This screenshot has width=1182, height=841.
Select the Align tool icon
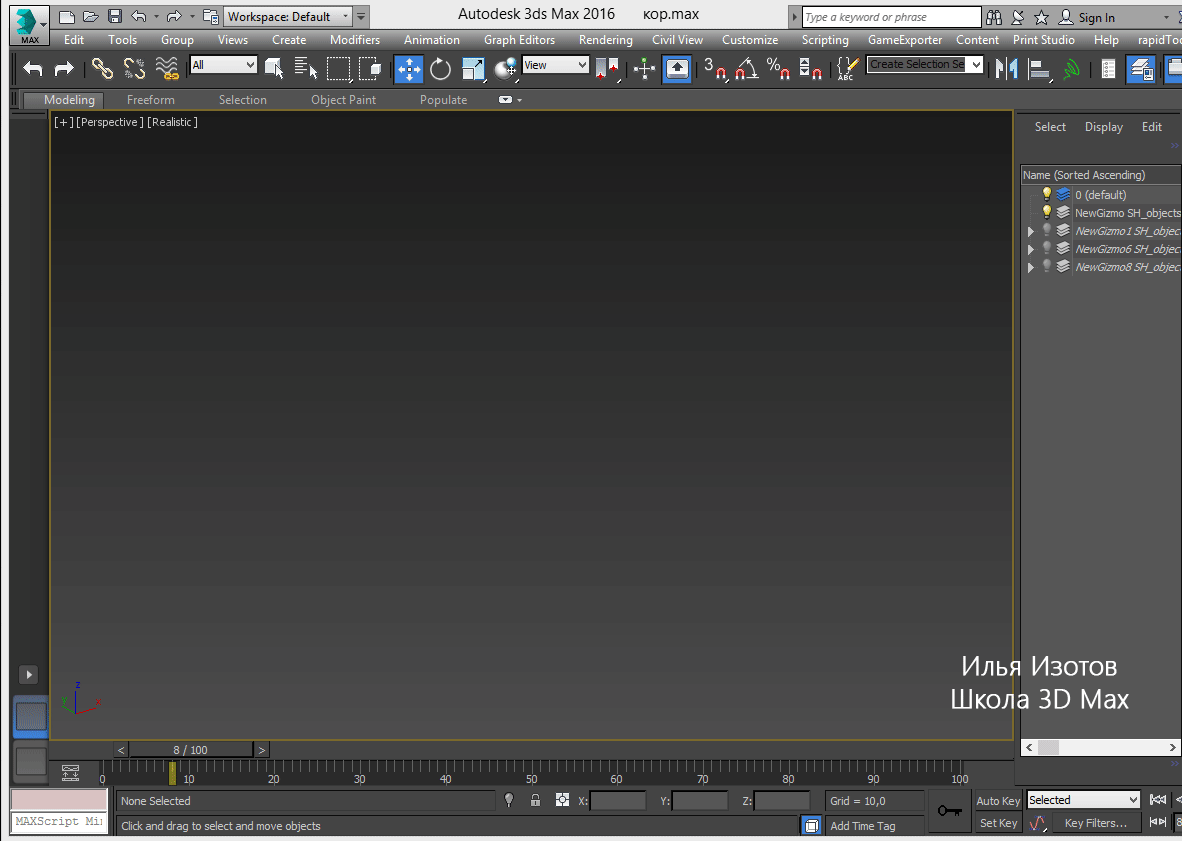click(x=1040, y=68)
